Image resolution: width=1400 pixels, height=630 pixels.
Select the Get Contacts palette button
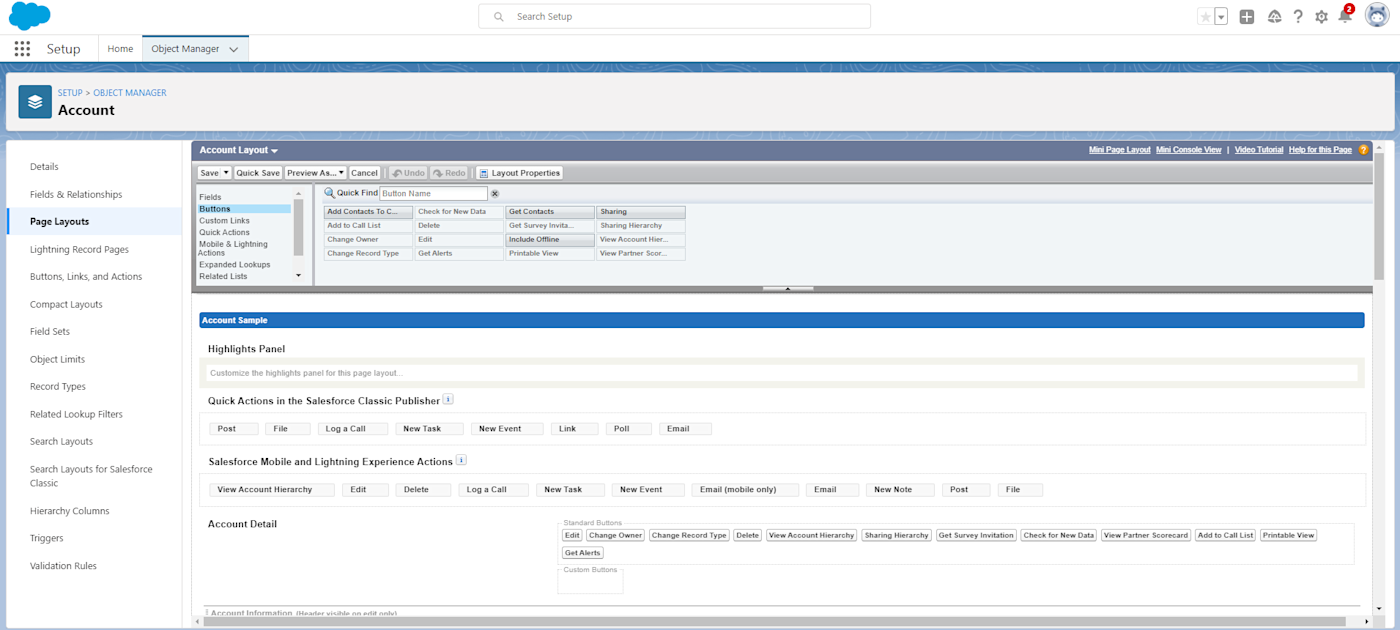pyautogui.click(x=550, y=212)
